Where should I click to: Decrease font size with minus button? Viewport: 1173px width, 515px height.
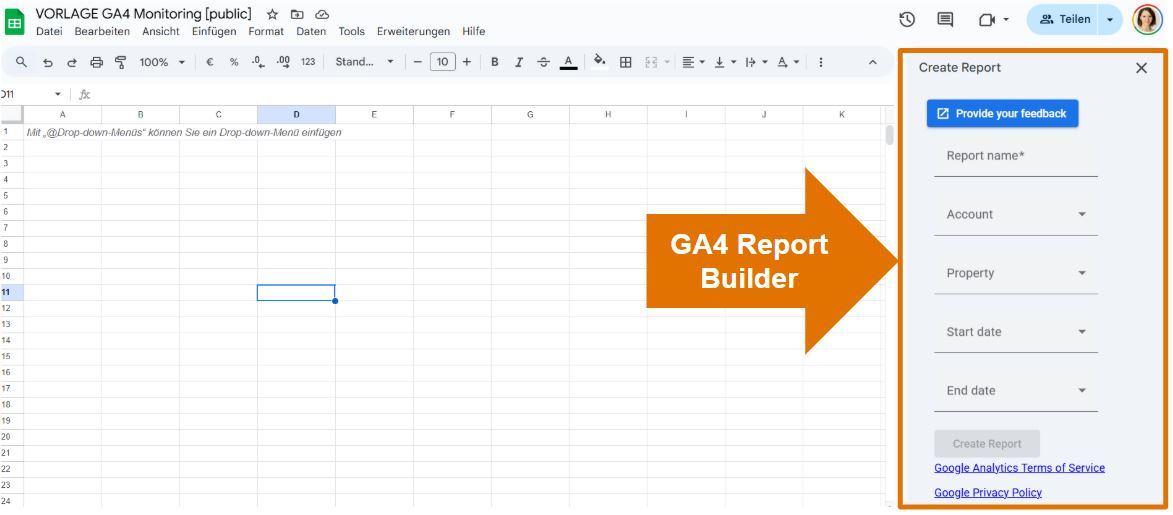(x=417, y=62)
